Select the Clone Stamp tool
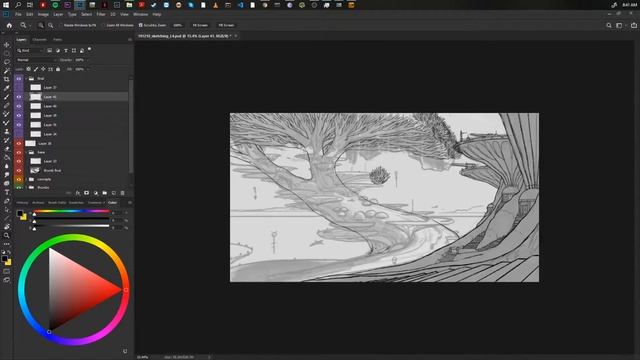 [7, 131]
